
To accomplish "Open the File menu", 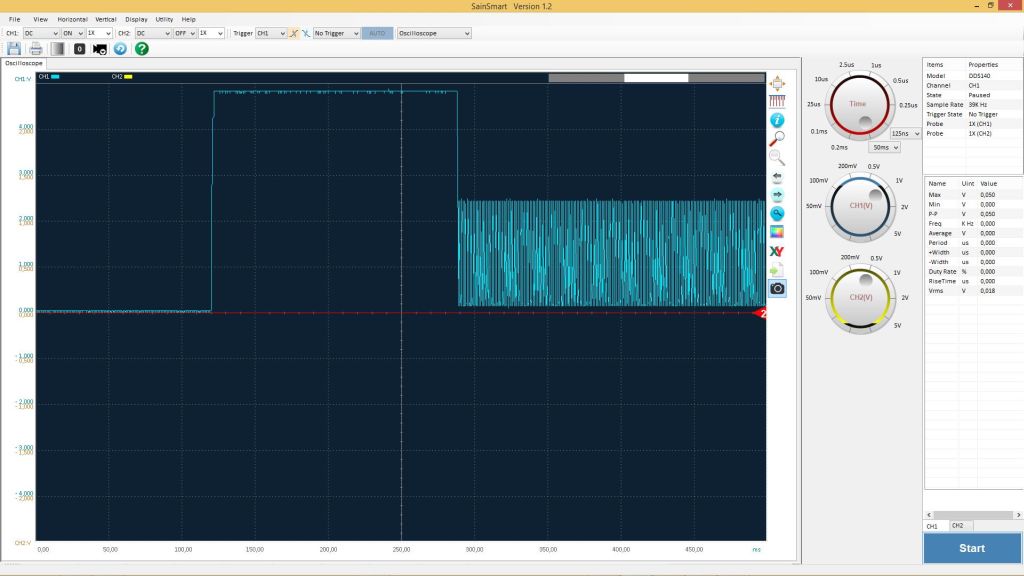I will click(14, 20).
